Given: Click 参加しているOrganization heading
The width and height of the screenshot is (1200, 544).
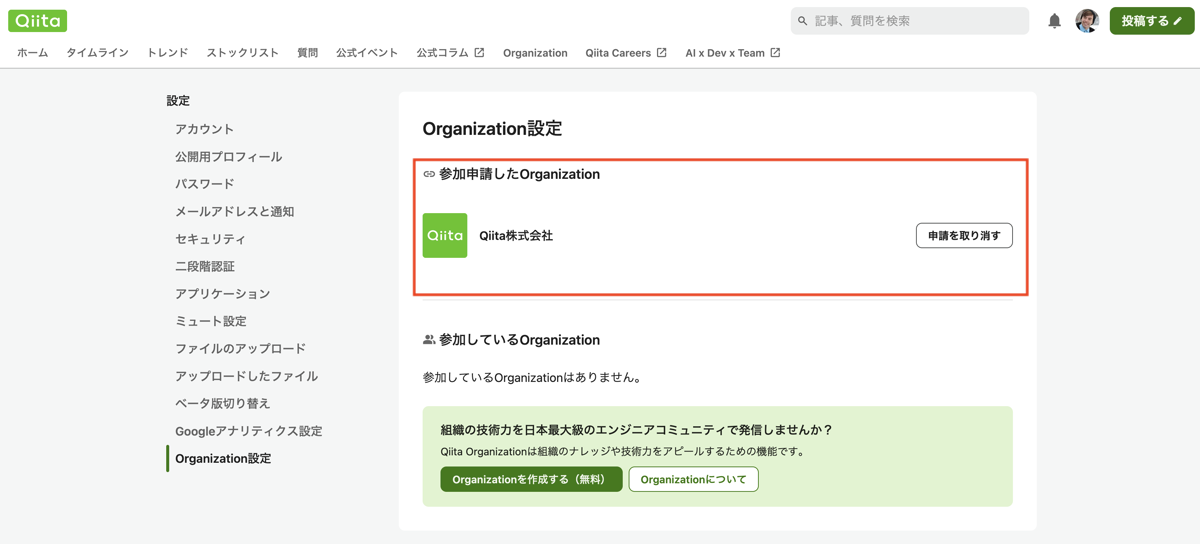Looking at the screenshot, I should tap(519, 340).
